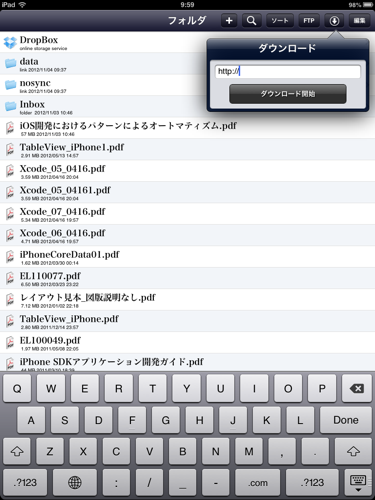Image resolution: width=375 pixels, height=500 pixels.
Task: Tap the Q key
Action: click(x=17, y=388)
